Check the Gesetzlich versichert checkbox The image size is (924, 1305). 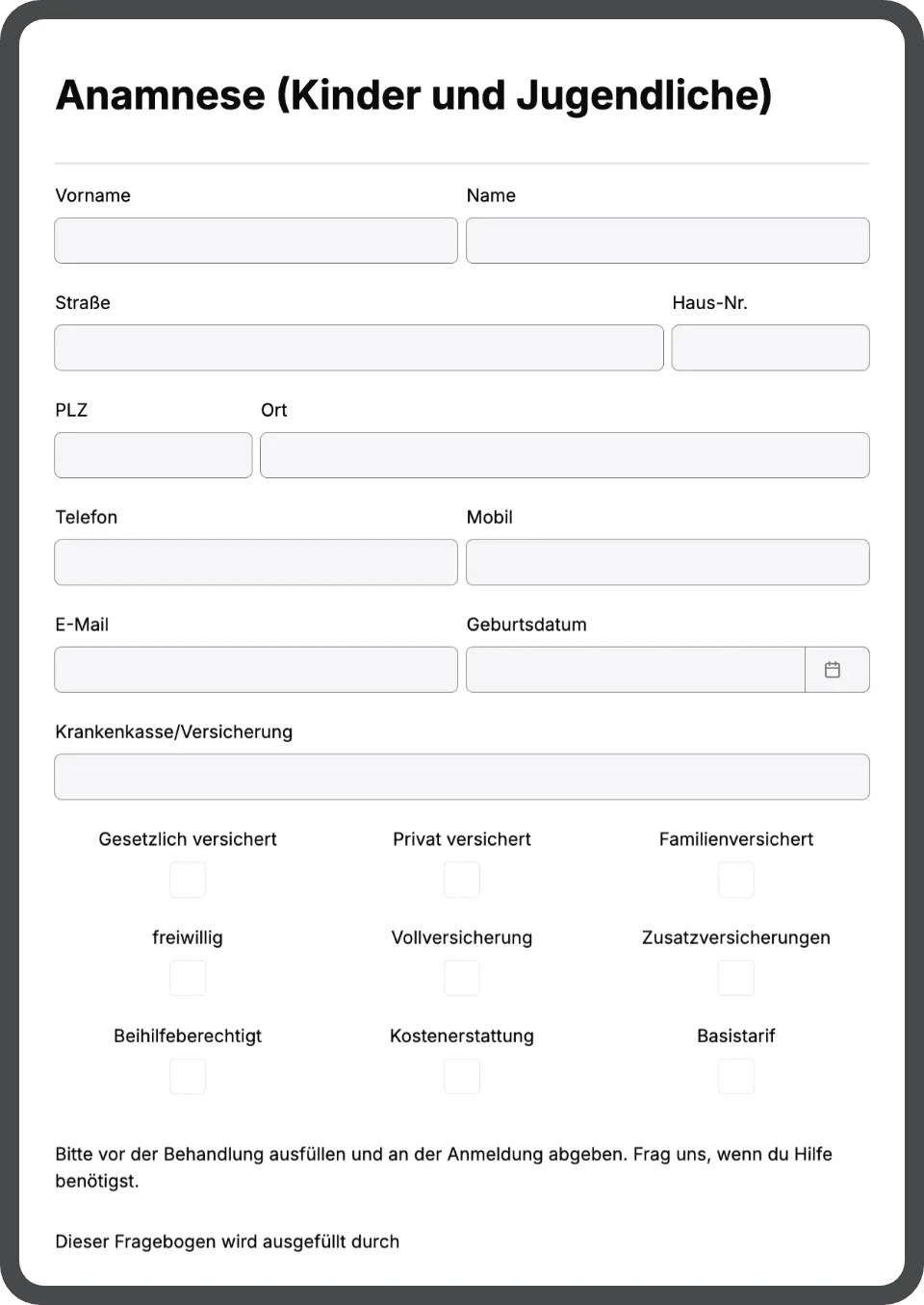[188, 879]
